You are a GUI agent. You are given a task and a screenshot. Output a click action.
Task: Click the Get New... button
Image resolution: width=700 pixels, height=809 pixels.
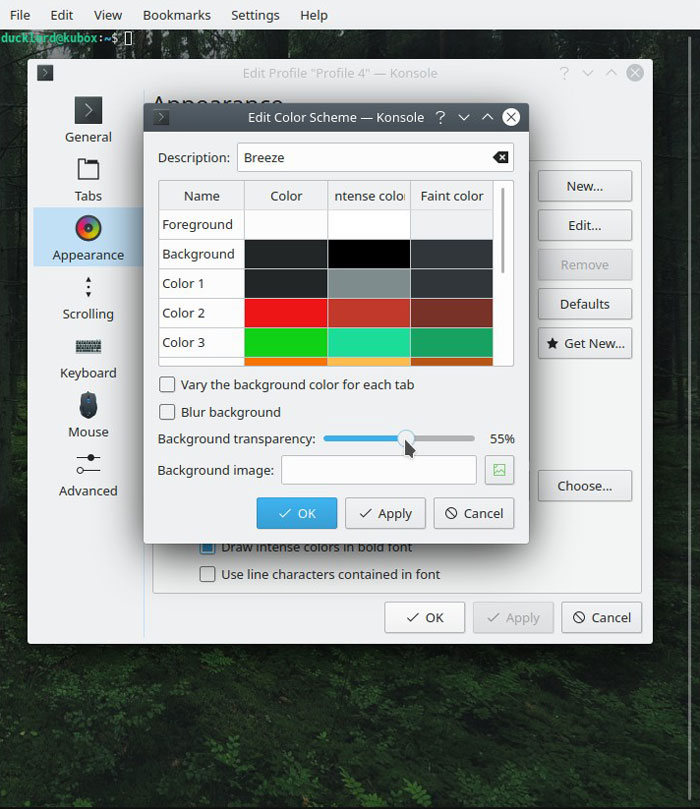[x=584, y=343]
